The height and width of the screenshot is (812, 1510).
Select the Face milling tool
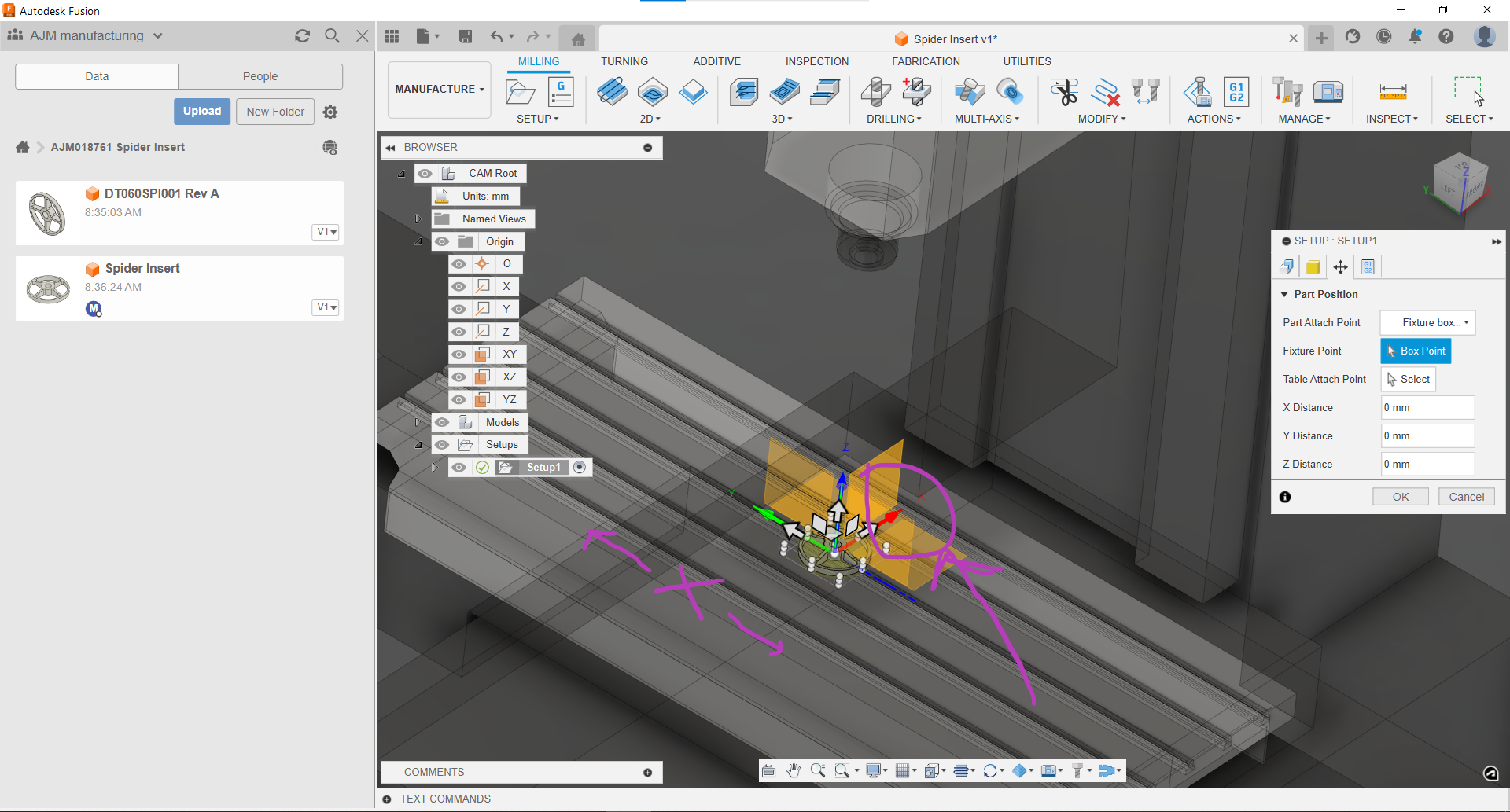[x=693, y=92]
